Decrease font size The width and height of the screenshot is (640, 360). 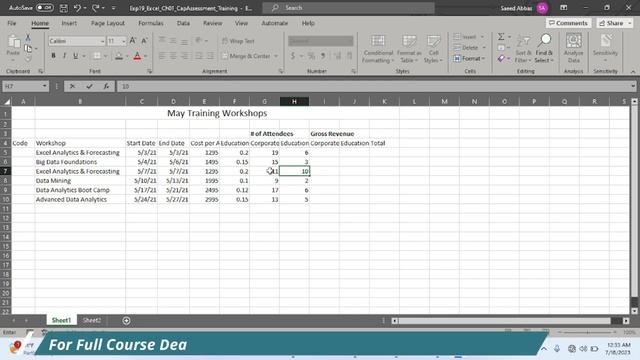click(x=144, y=41)
